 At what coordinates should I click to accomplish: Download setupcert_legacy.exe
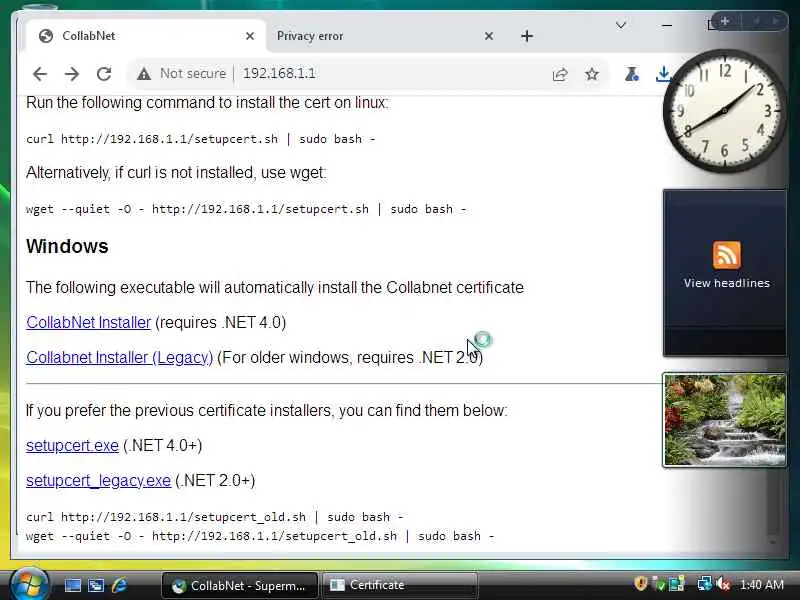[x=98, y=481]
